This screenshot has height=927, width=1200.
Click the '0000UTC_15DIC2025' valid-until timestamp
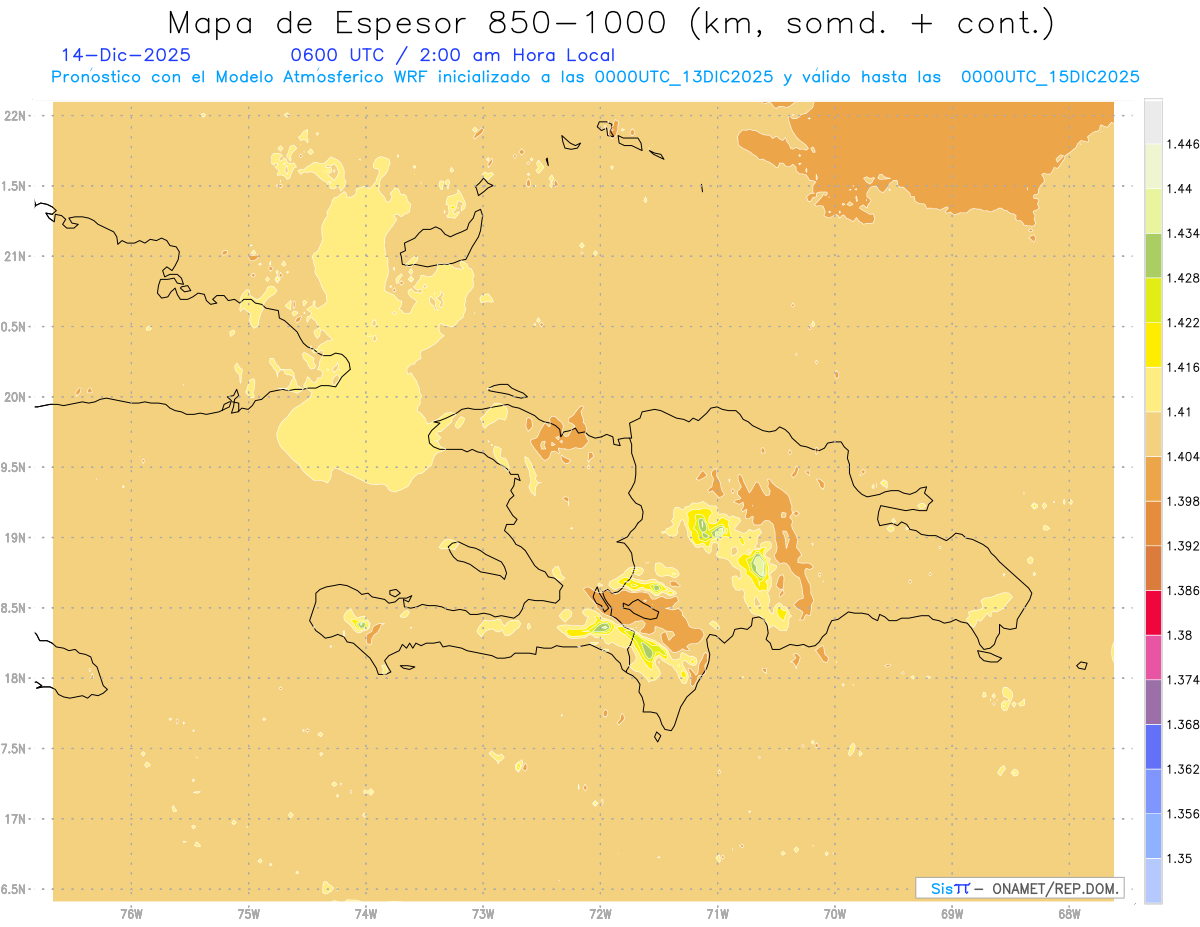(x=1050, y=77)
